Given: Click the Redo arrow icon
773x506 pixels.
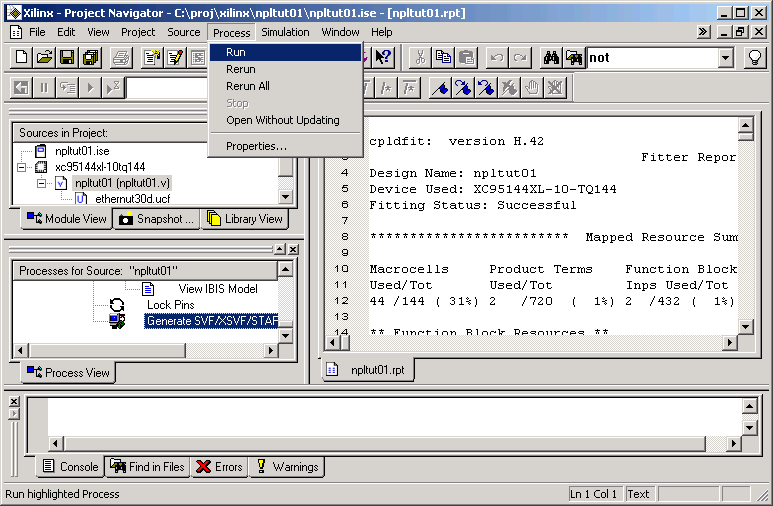Looking at the screenshot, I should [x=520, y=58].
